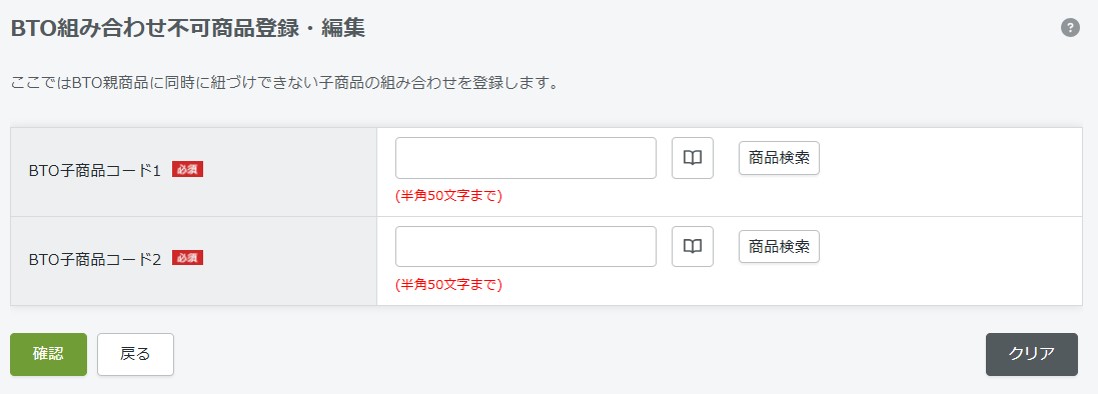Click book icon beside BTO子商品コード1 field
This screenshot has height=394, width=1098.
pyautogui.click(x=693, y=158)
